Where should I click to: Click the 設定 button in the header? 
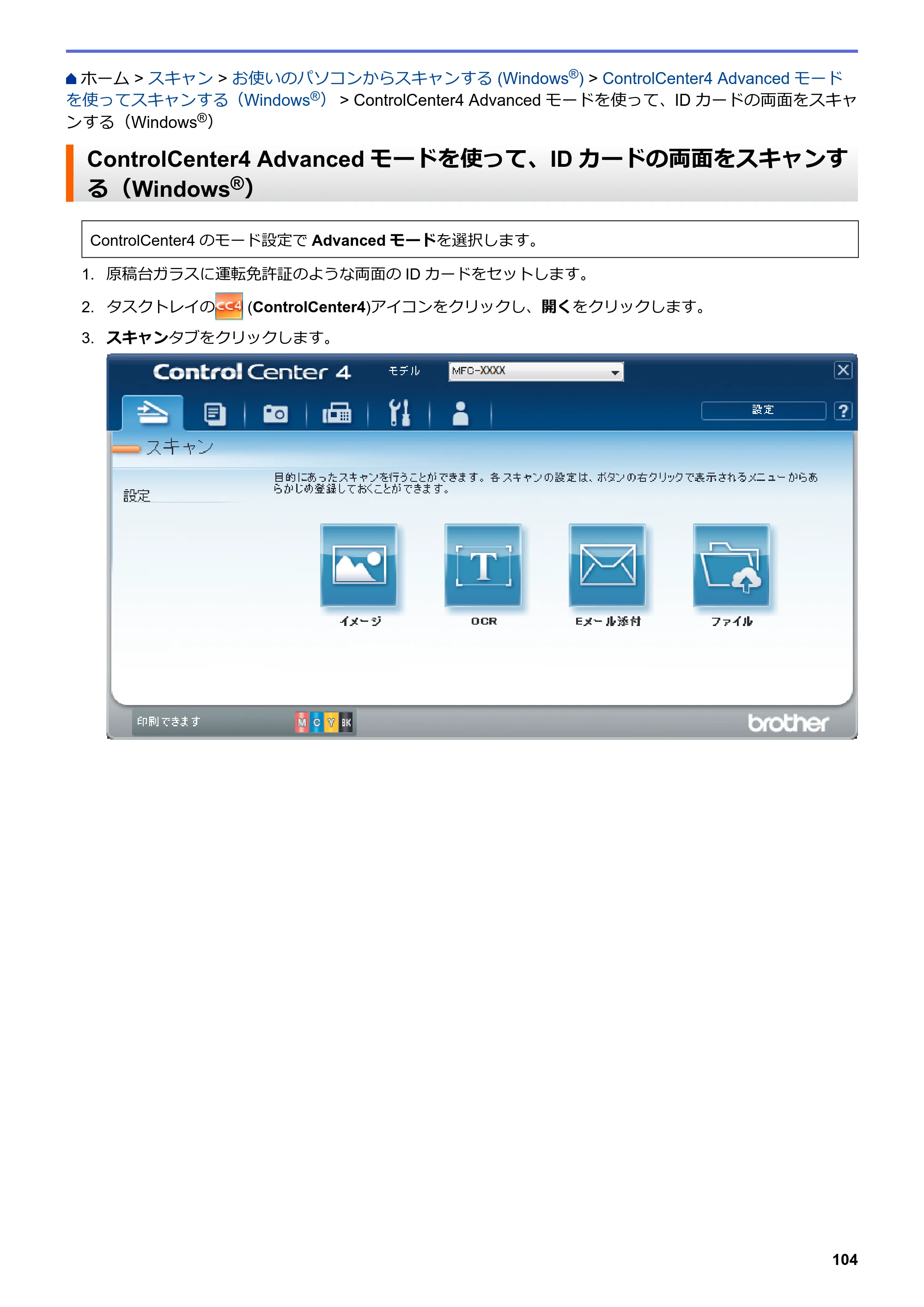point(763,410)
